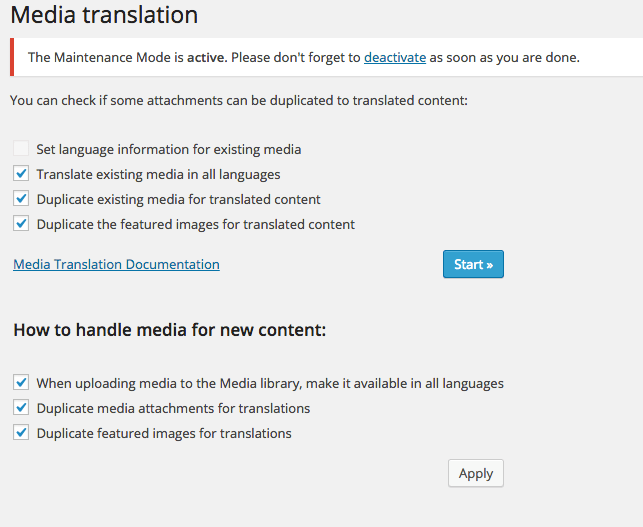Screen dimensions: 643x527
Task: Click the Apply button
Action: [476, 473]
